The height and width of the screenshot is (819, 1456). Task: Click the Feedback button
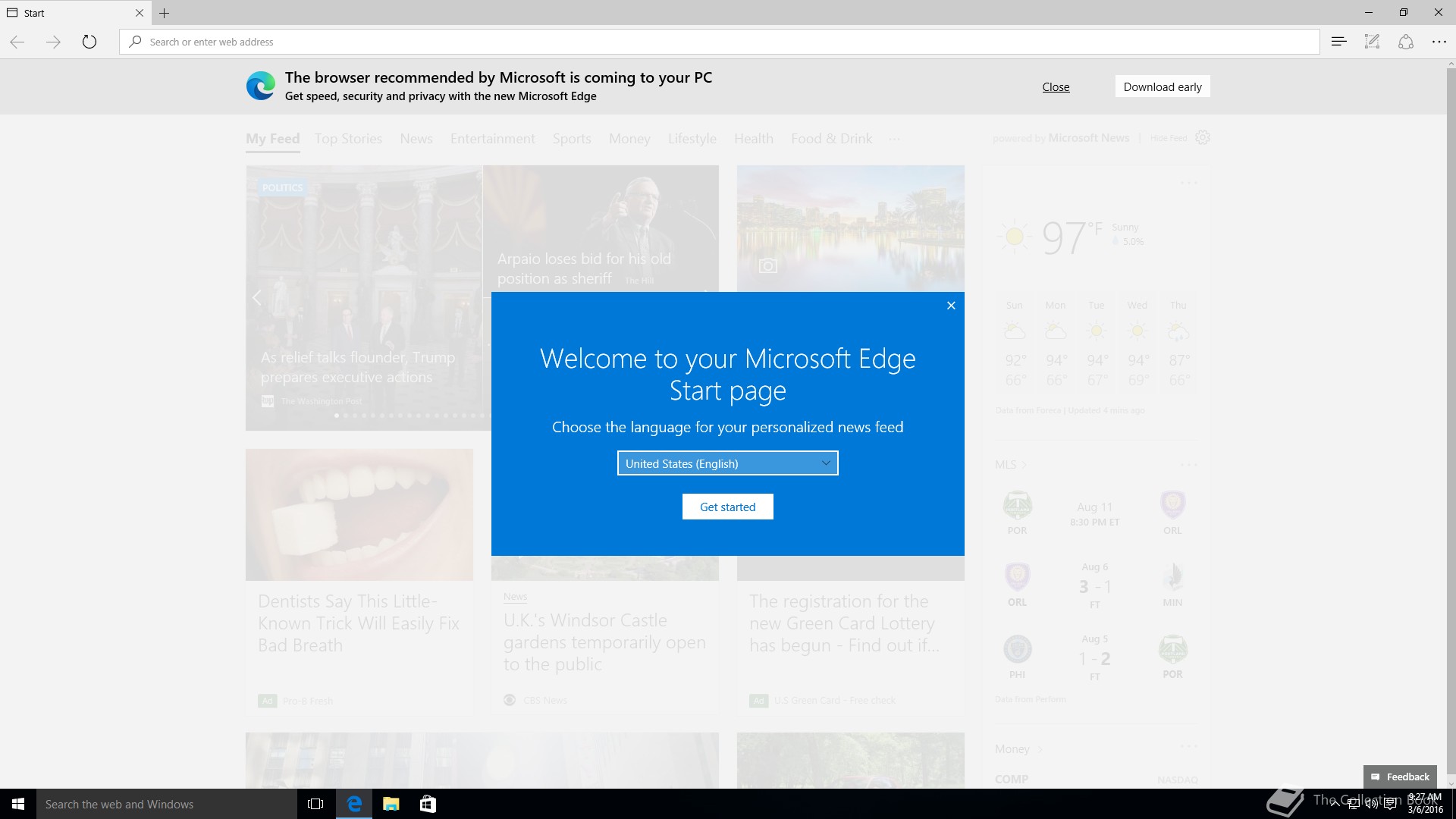[x=1400, y=777]
